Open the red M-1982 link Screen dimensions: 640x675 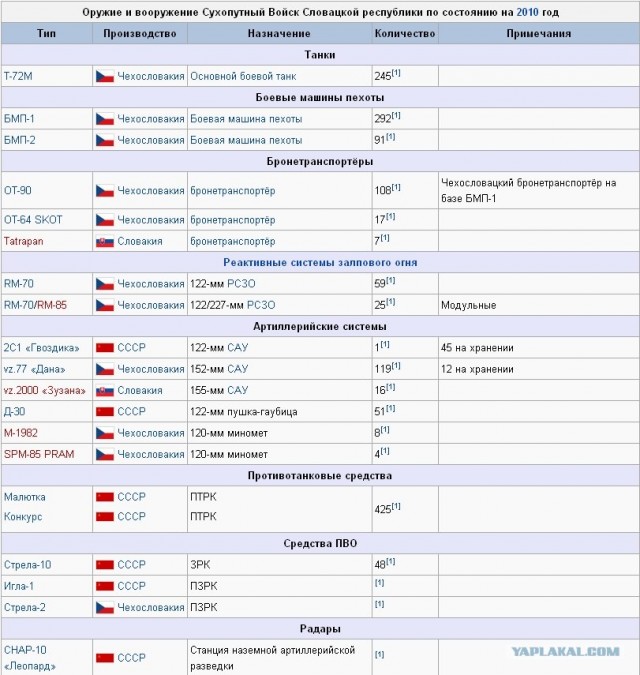[x=21, y=433]
